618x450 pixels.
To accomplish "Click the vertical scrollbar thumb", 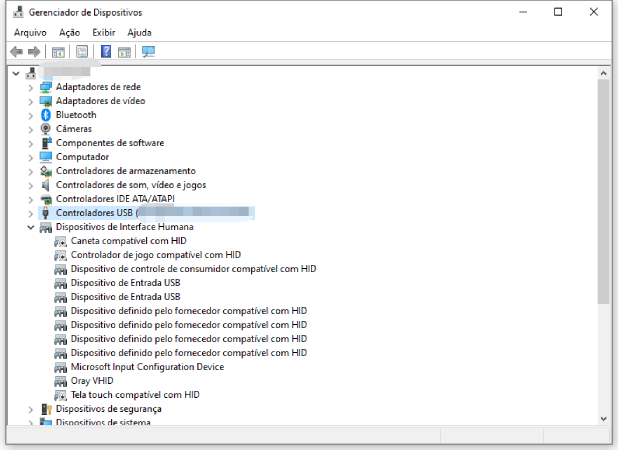I will coord(603,192).
